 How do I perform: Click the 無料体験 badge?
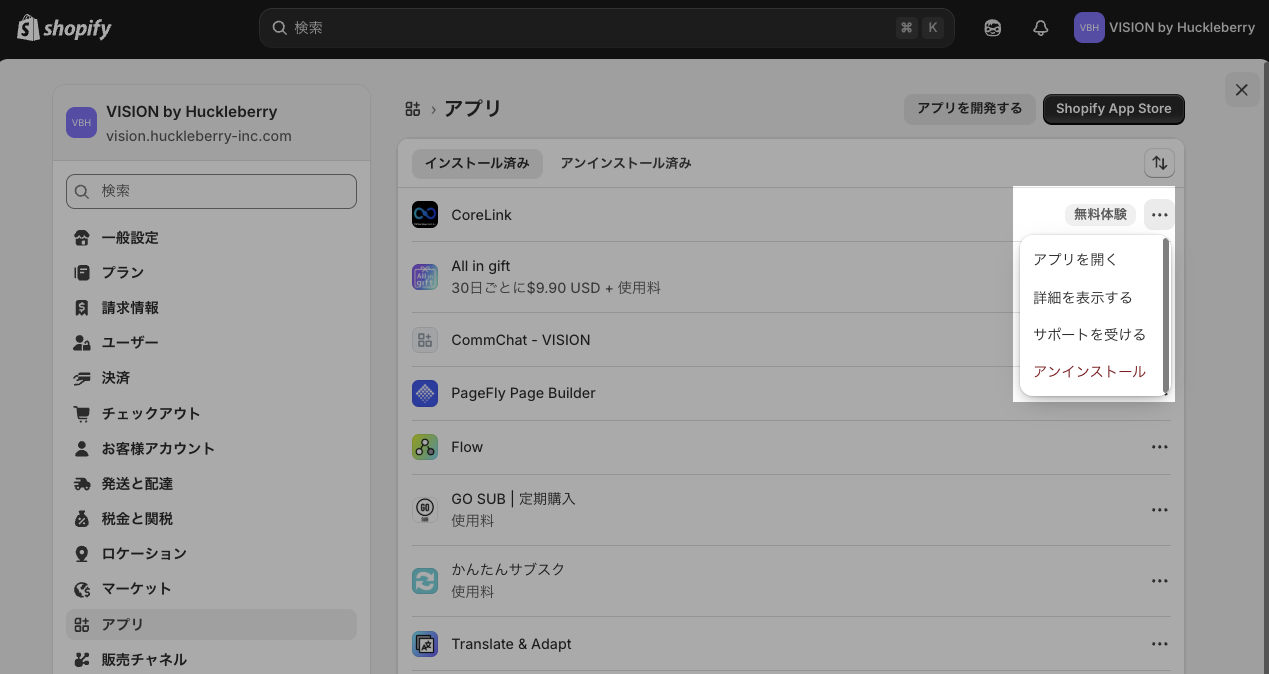tap(1100, 214)
